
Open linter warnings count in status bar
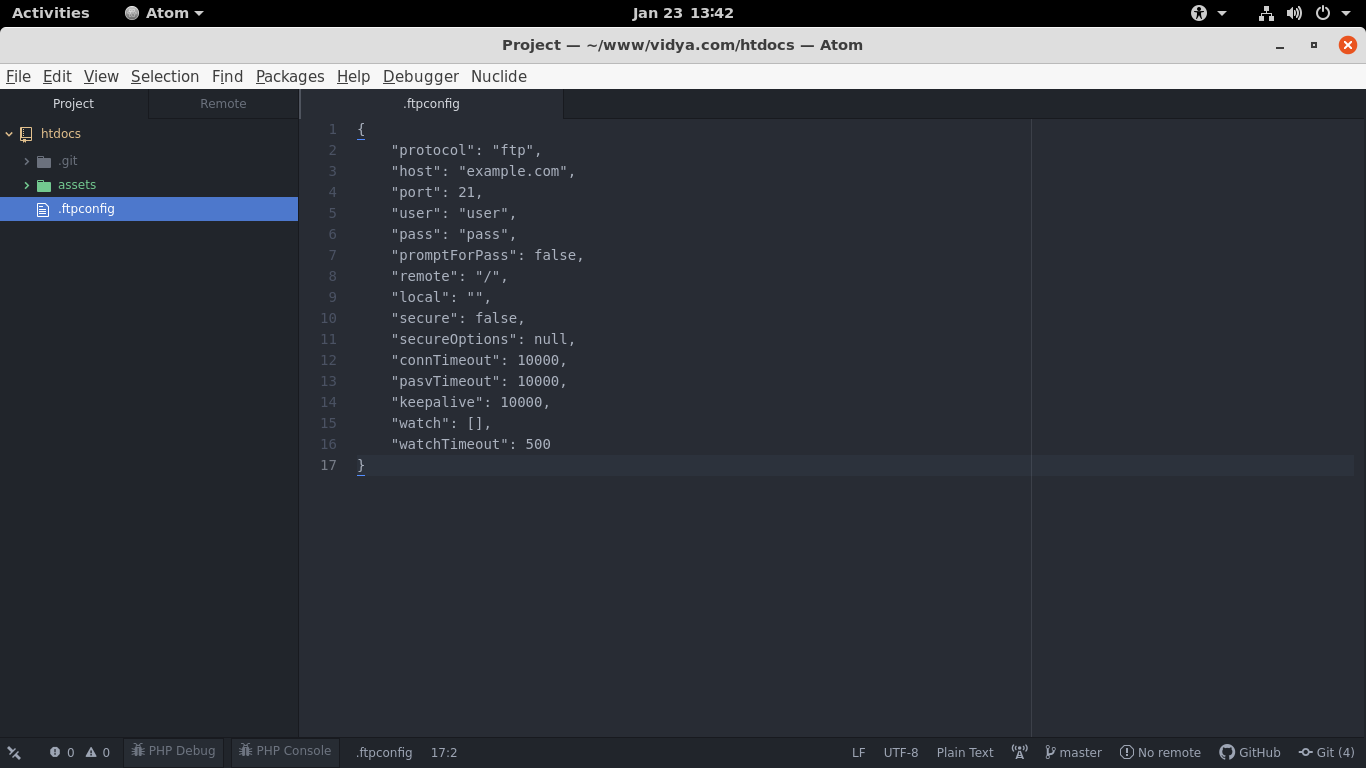pyautogui.click(x=98, y=753)
